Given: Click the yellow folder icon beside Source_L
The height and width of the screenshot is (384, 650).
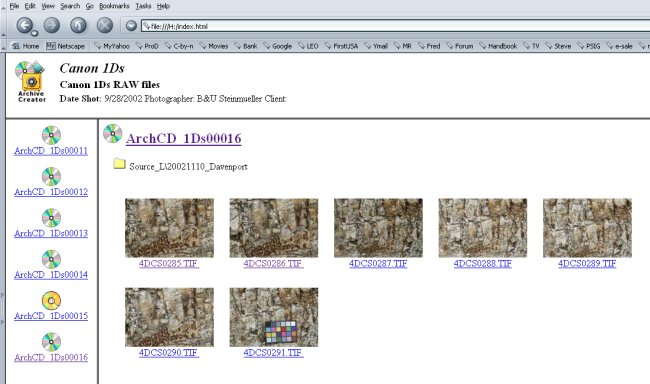Looking at the screenshot, I should coord(119,164).
